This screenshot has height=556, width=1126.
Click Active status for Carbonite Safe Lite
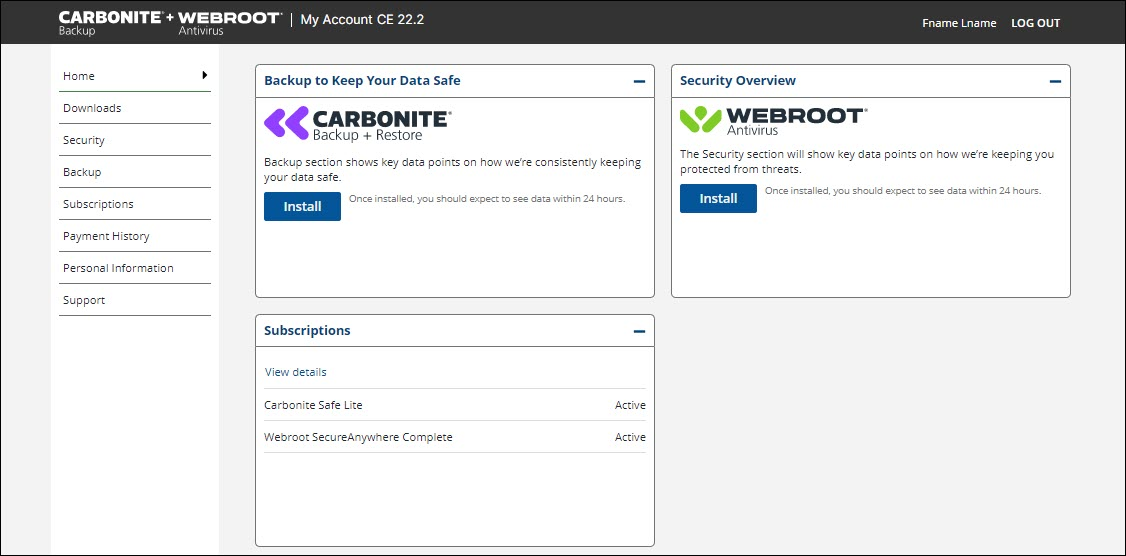pyautogui.click(x=631, y=405)
